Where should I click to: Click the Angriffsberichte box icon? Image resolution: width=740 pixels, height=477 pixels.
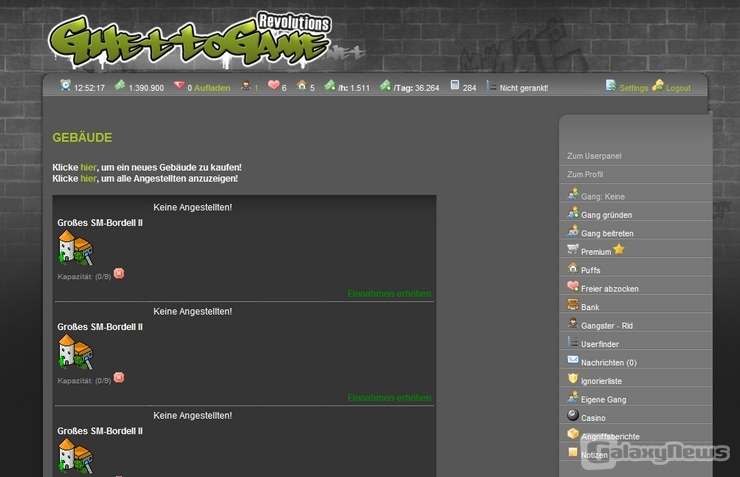click(x=572, y=433)
